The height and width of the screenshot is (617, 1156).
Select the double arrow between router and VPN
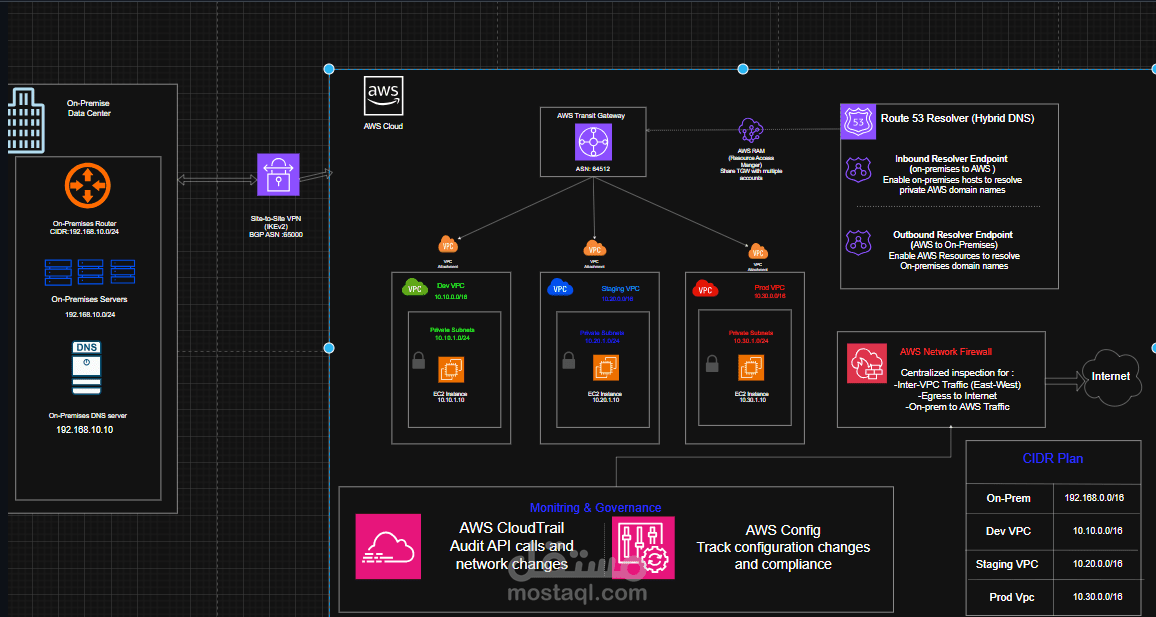click(217, 179)
